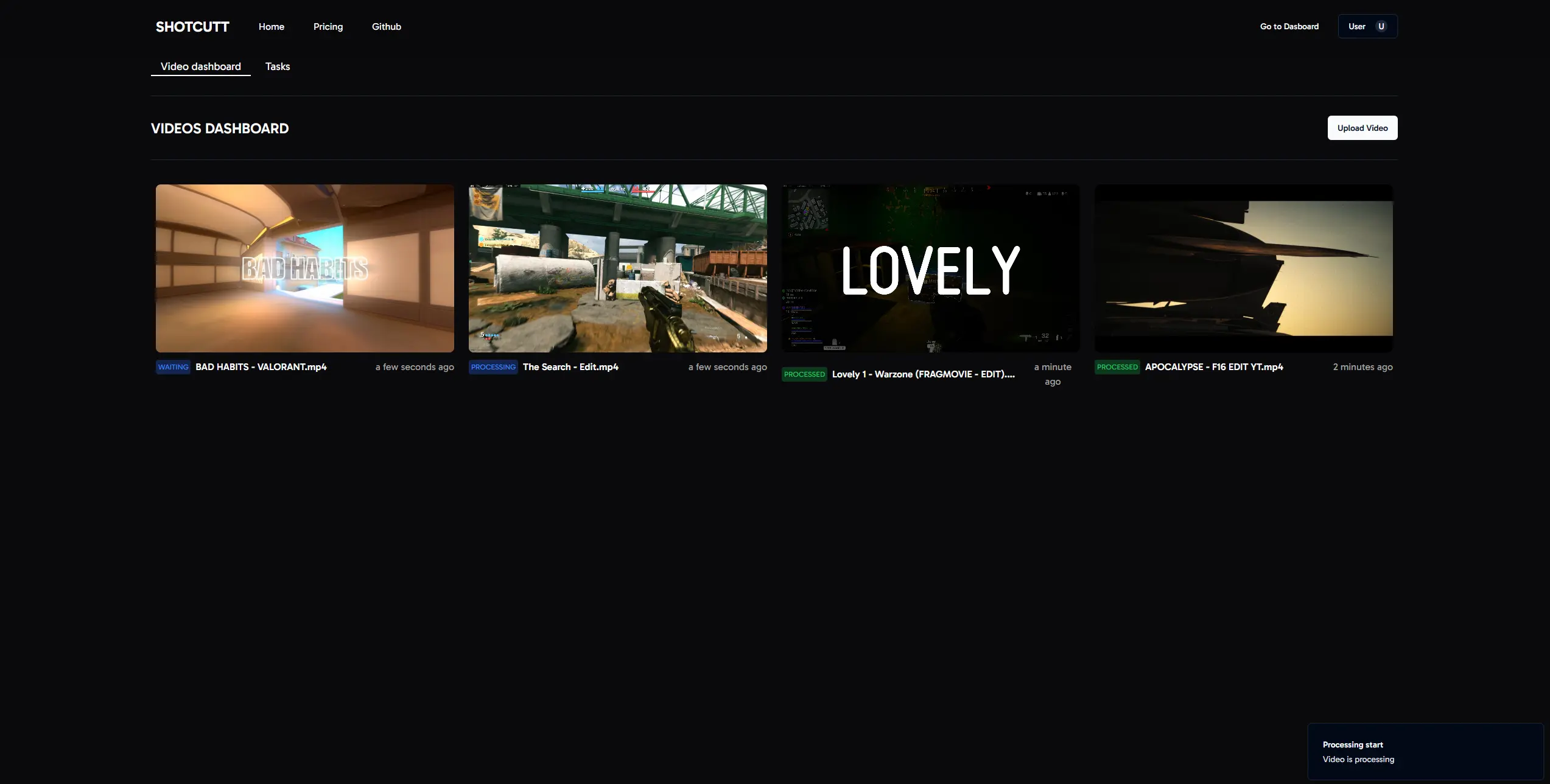Navigate to the Github link
Image resolution: width=1550 pixels, height=784 pixels.
click(387, 26)
